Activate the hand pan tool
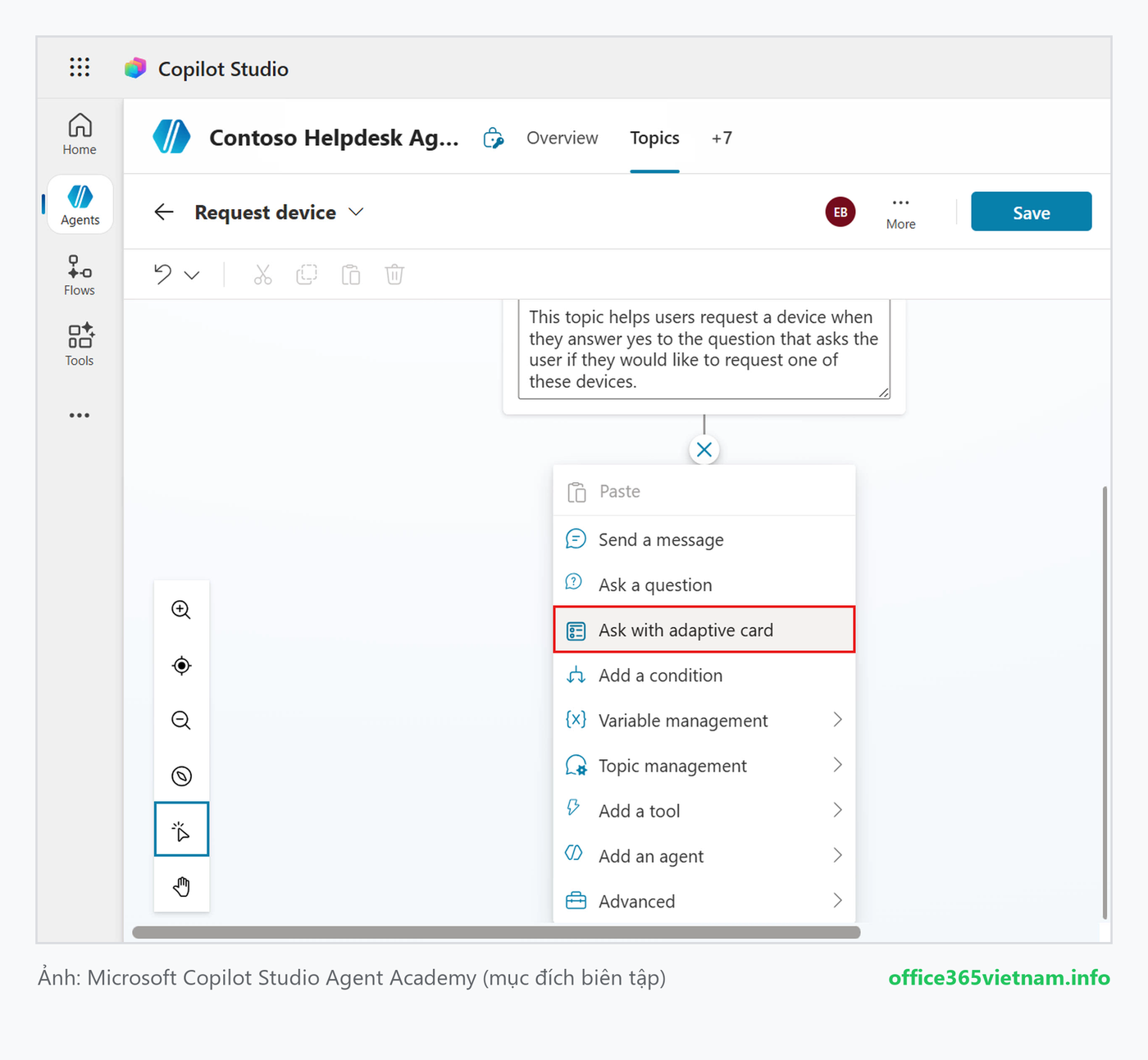Viewport: 1148px width, 1060px height. (x=181, y=886)
